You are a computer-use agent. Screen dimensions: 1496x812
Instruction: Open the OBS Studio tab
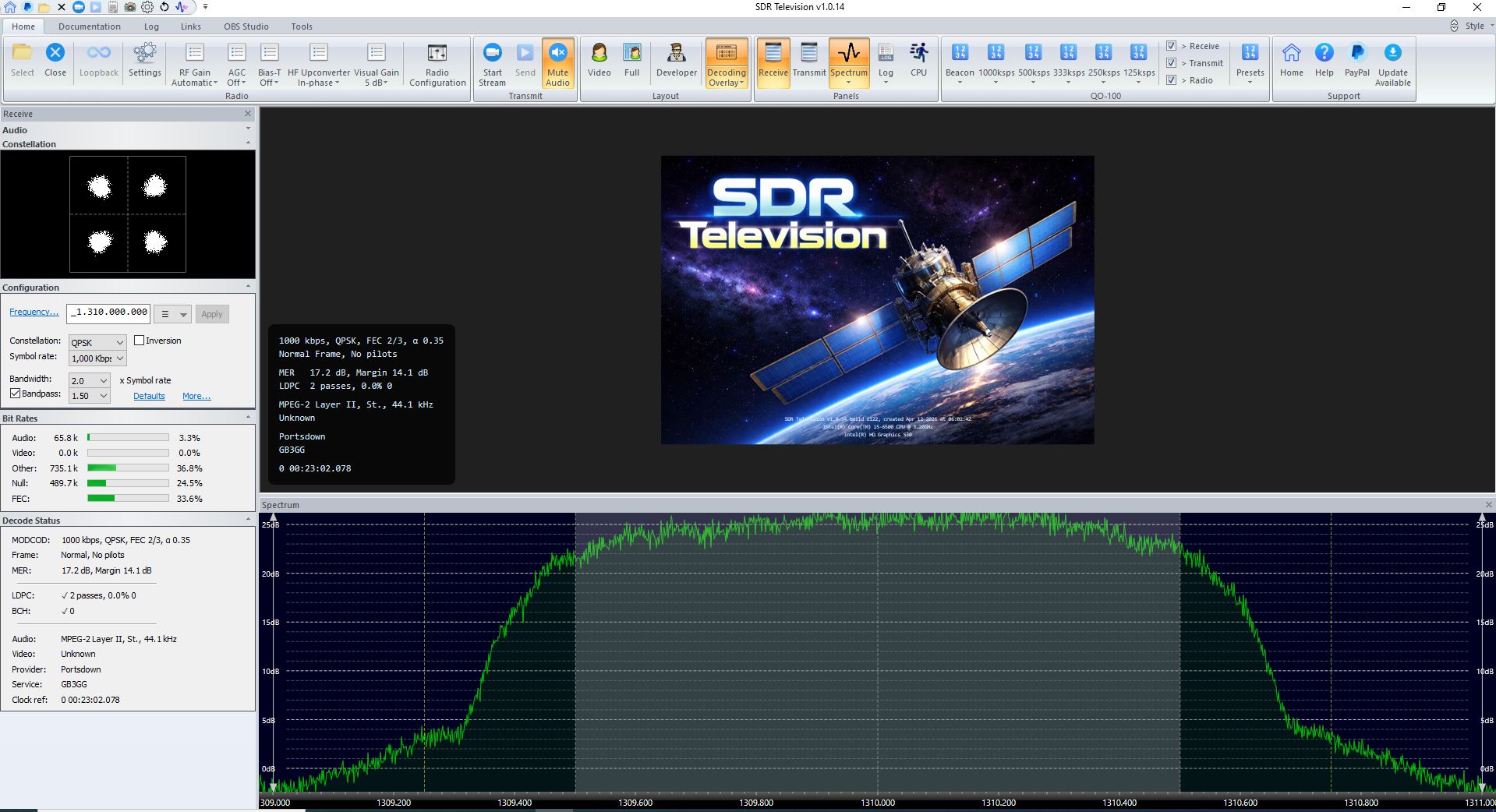246,26
